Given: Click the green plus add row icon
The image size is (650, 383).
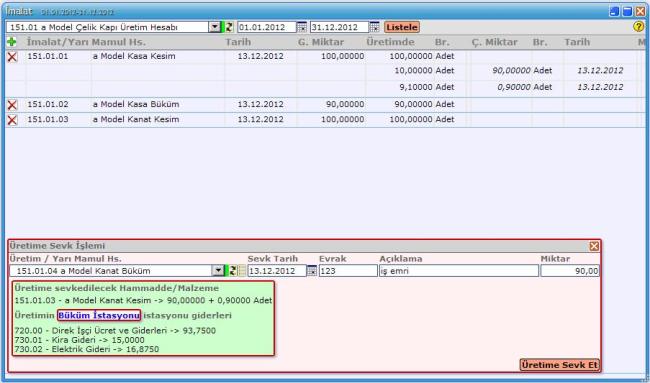Looking at the screenshot, I should point(12,42).
